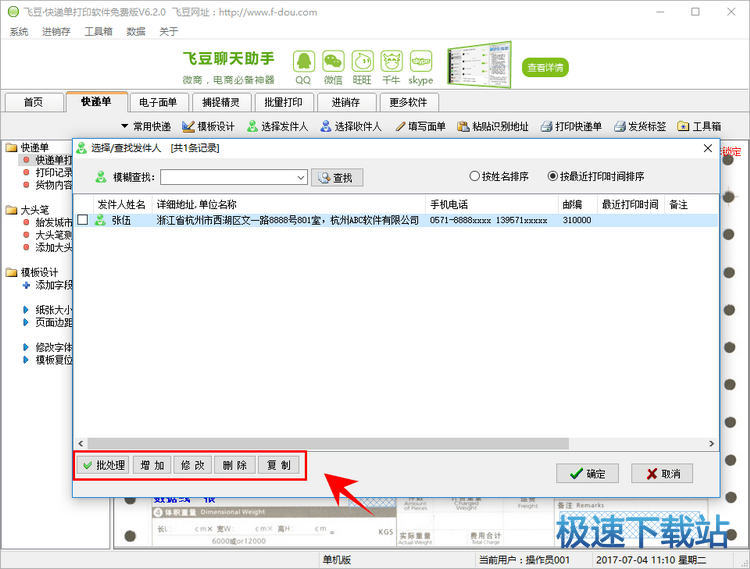Sort by 详细地址,单位名称 column header
Screen dimensions: 750x569
[288, 205]
